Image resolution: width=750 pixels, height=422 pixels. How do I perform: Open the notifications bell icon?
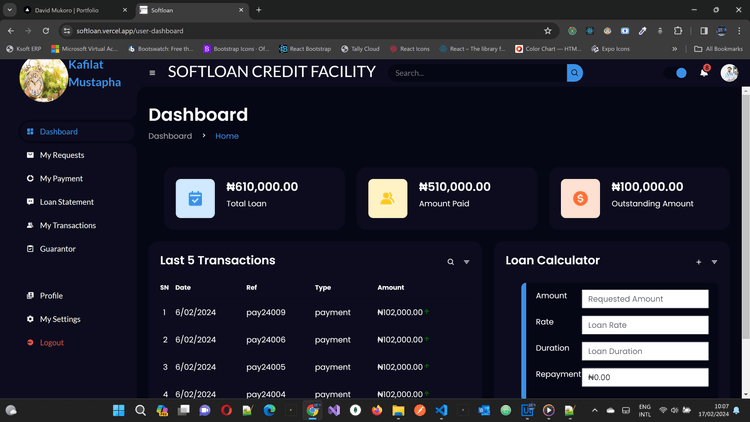coord(704,73)
